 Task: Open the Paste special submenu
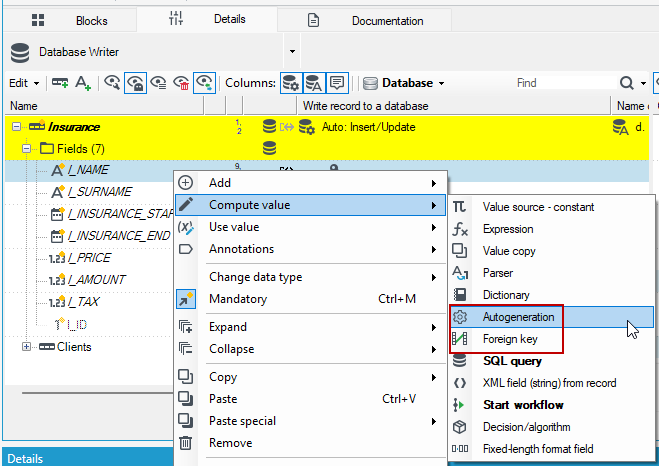pos(310,421)
